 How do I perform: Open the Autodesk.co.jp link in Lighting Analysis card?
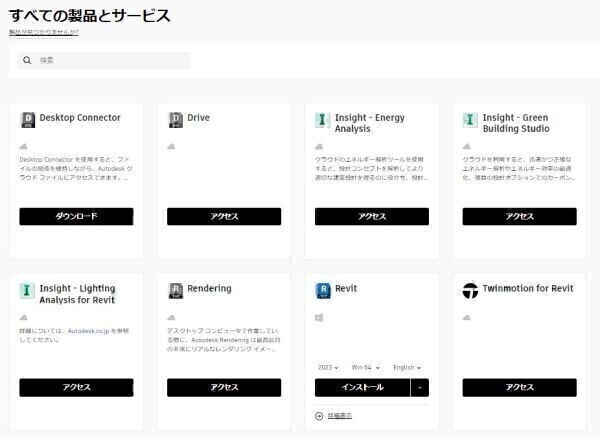pos(88,331)
